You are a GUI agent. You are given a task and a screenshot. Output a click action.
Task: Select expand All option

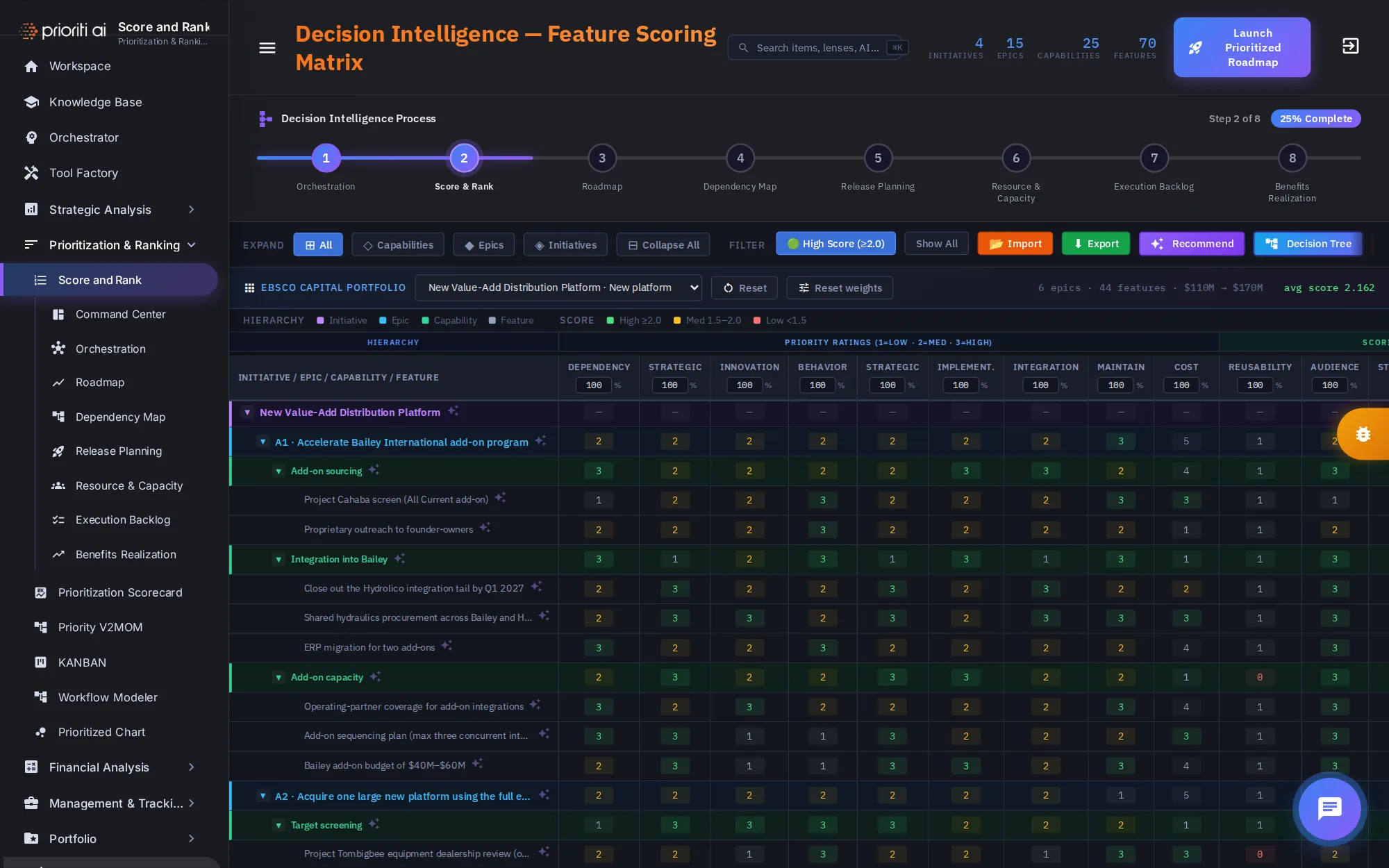pos(318,244)
